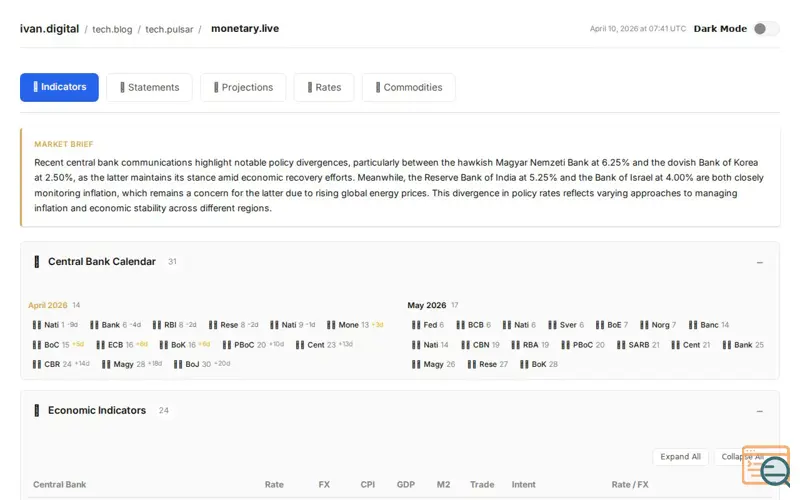Screen dimensions: 800x500
Task: Select the Nati 9 calendar entry
Action: pos(293,325)
